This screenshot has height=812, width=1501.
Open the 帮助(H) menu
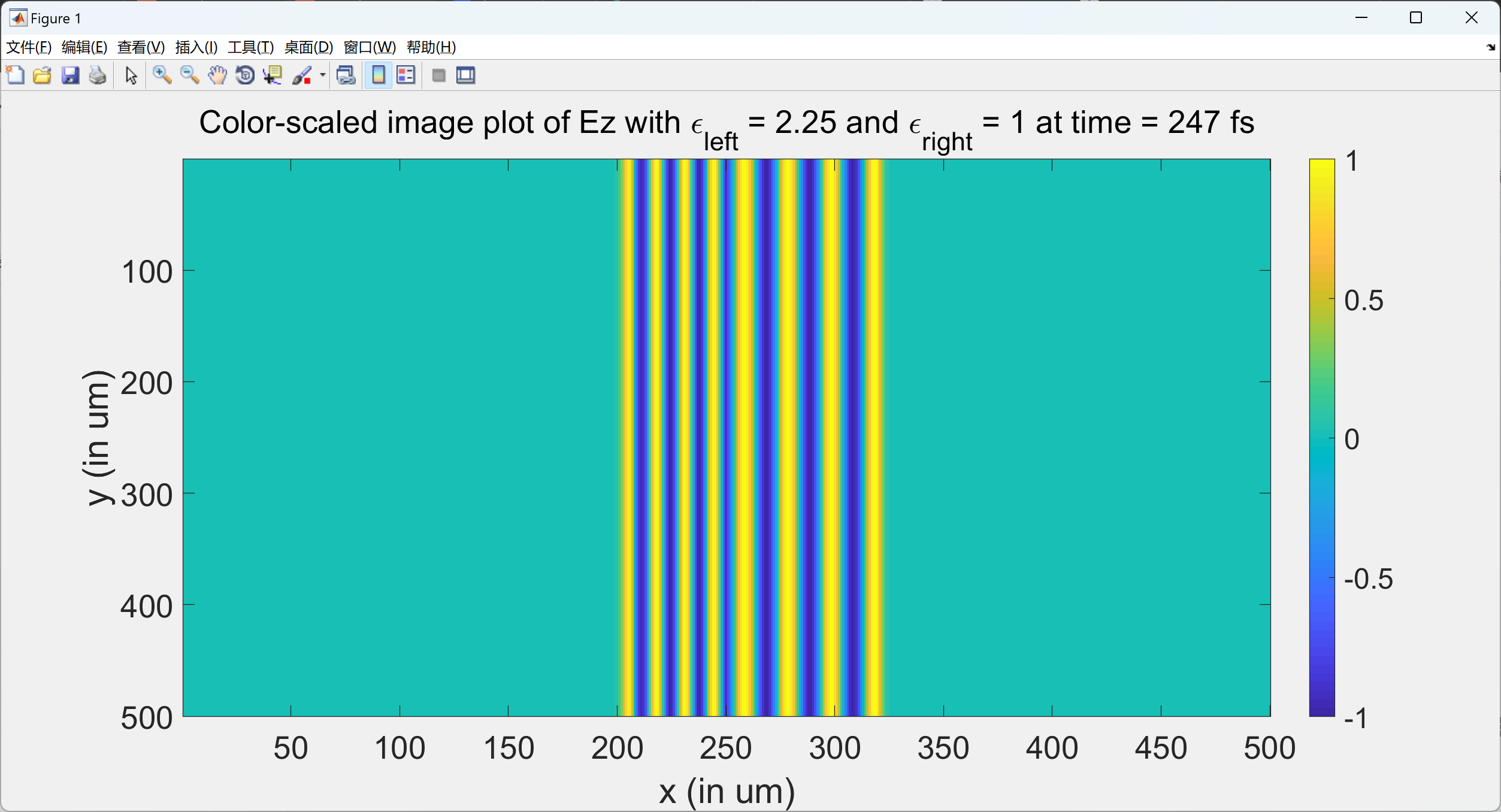click(x=431, y=47)
